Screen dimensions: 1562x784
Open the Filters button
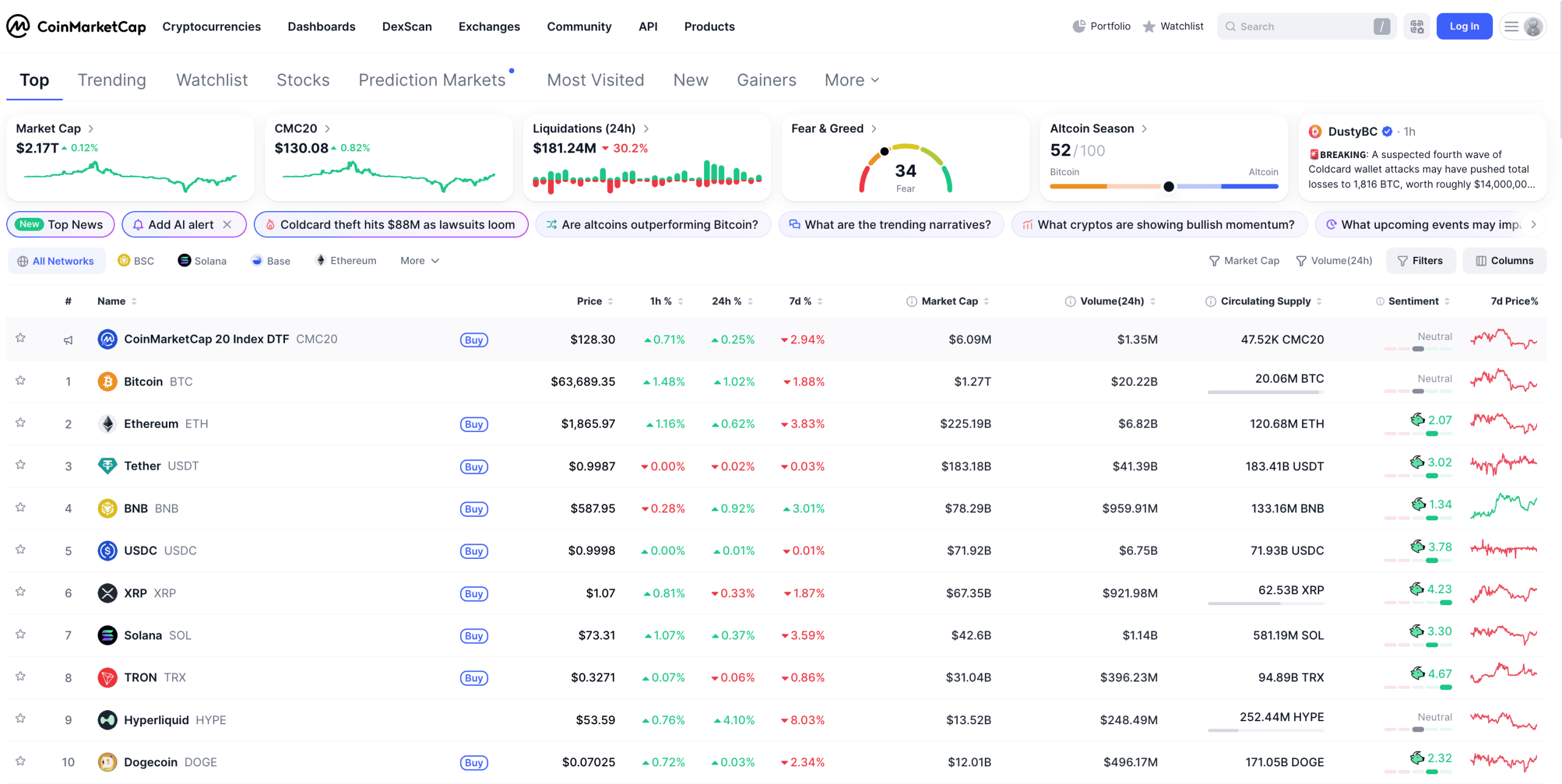1420,261
